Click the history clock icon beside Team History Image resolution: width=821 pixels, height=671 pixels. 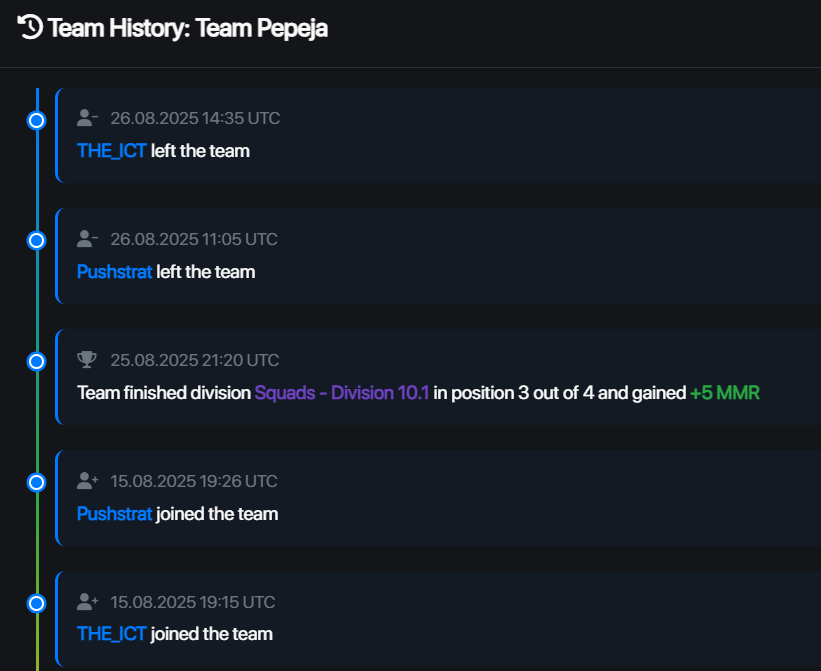pos(30,27)
